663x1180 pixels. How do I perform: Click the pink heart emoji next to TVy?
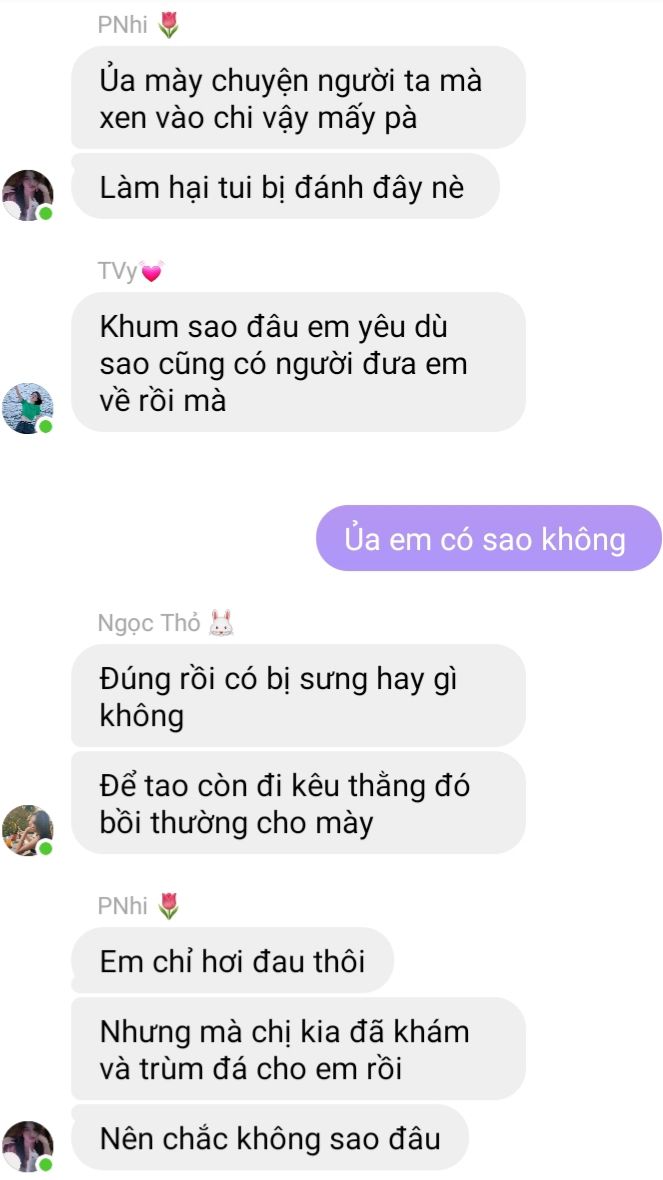click(152, 272)
